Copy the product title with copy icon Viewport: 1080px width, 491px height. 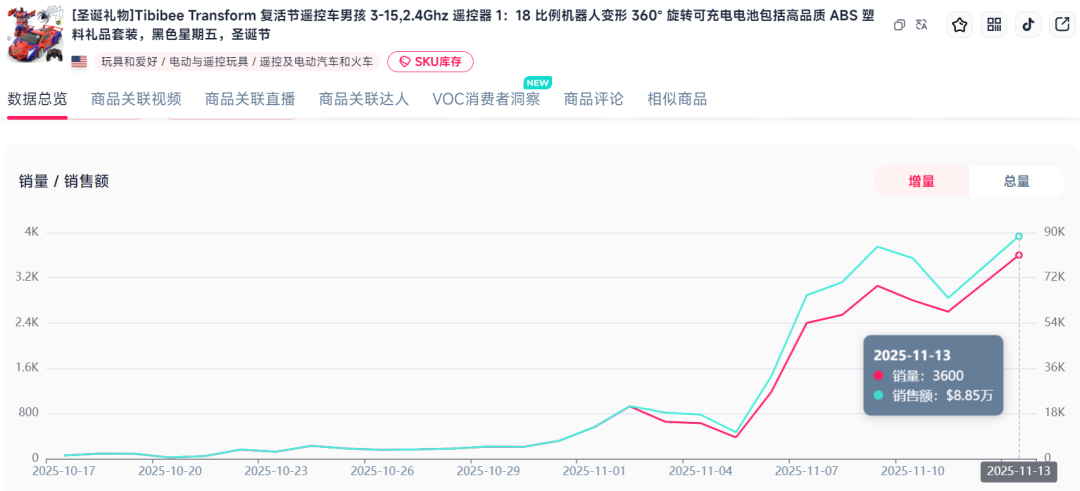(899, 25)
